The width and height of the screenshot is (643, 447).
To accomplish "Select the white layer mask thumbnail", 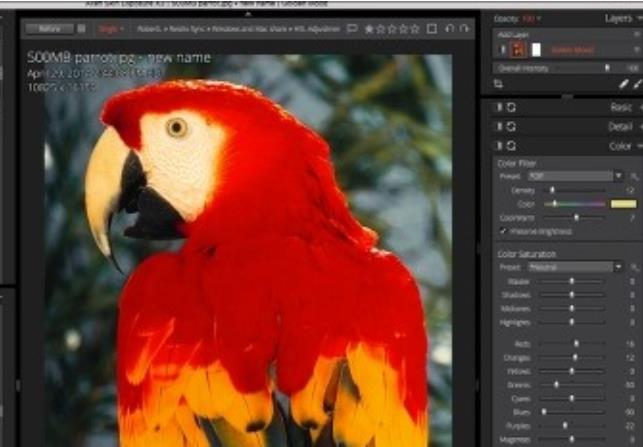I will point(536,50).
